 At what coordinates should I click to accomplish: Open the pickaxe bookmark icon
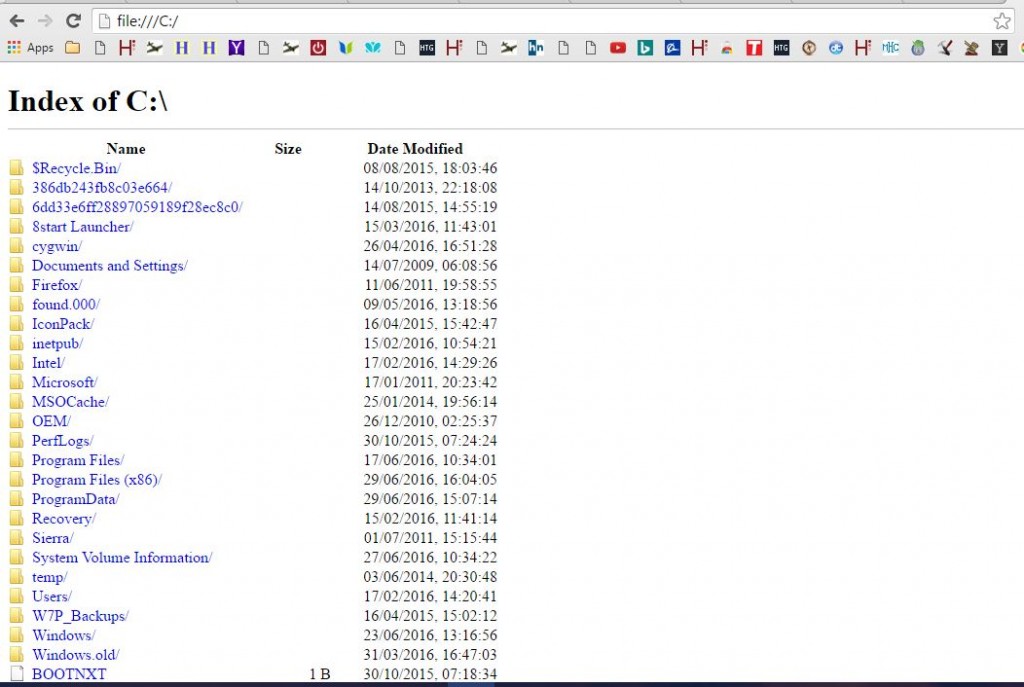pyautogui.click(x=944, y=48)
